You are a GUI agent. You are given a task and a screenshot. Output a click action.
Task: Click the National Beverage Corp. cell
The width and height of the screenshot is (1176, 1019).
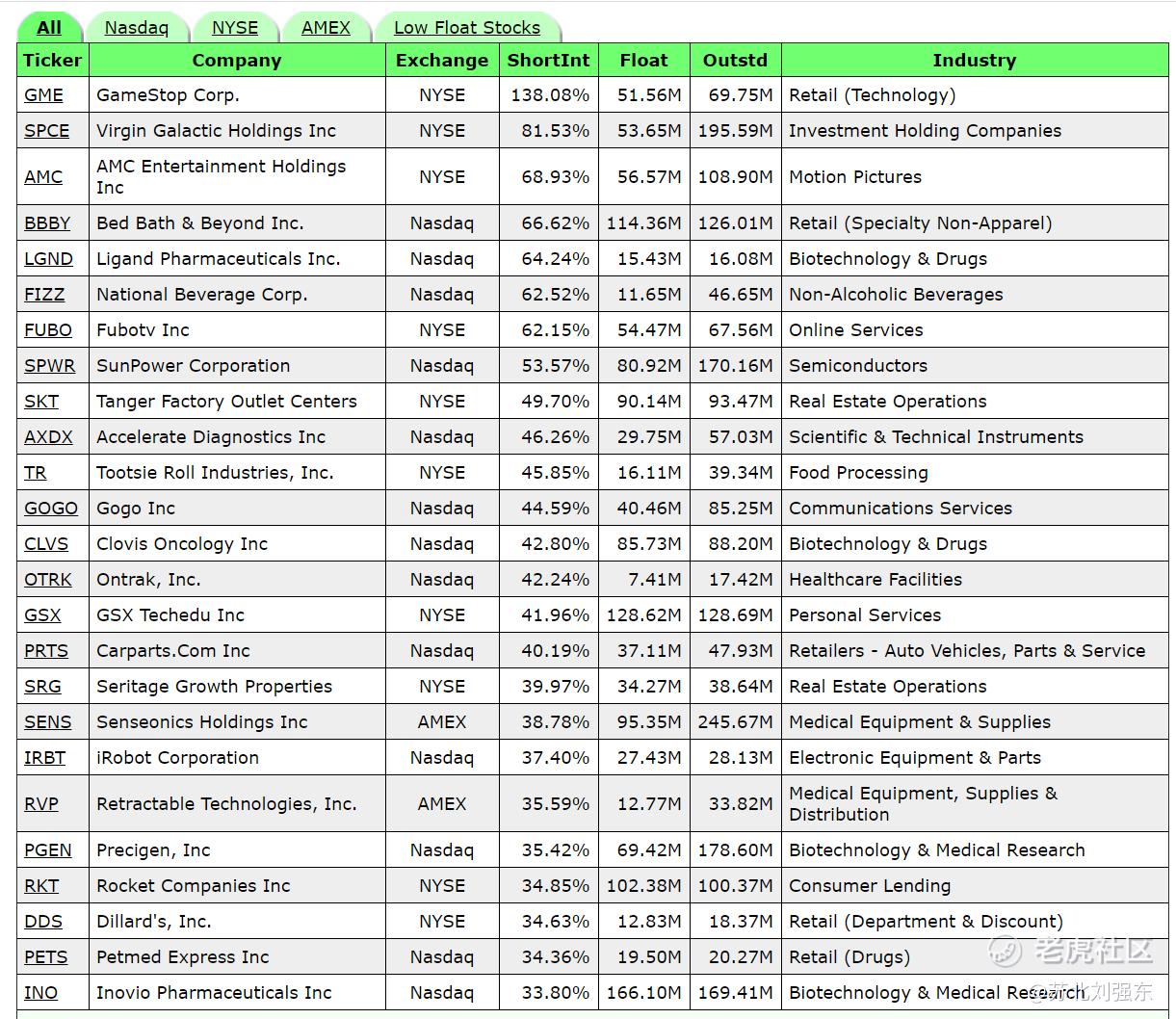click(x=237, y=295)
